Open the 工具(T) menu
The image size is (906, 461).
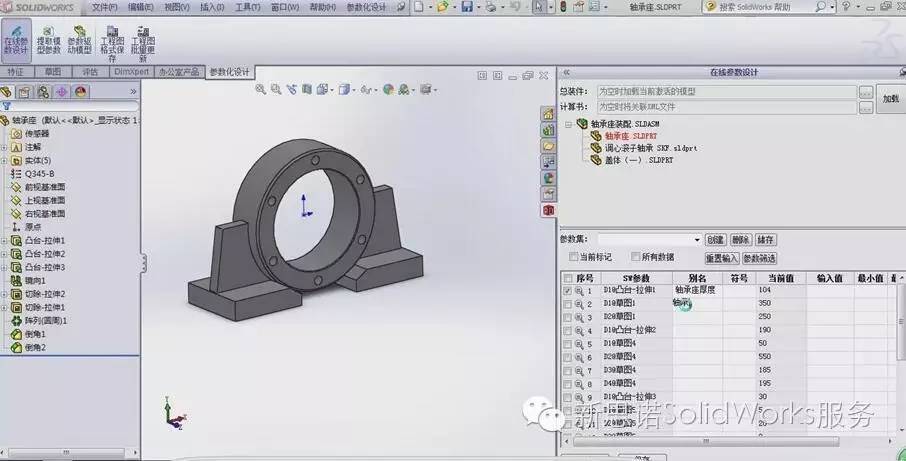coord(248,7)
